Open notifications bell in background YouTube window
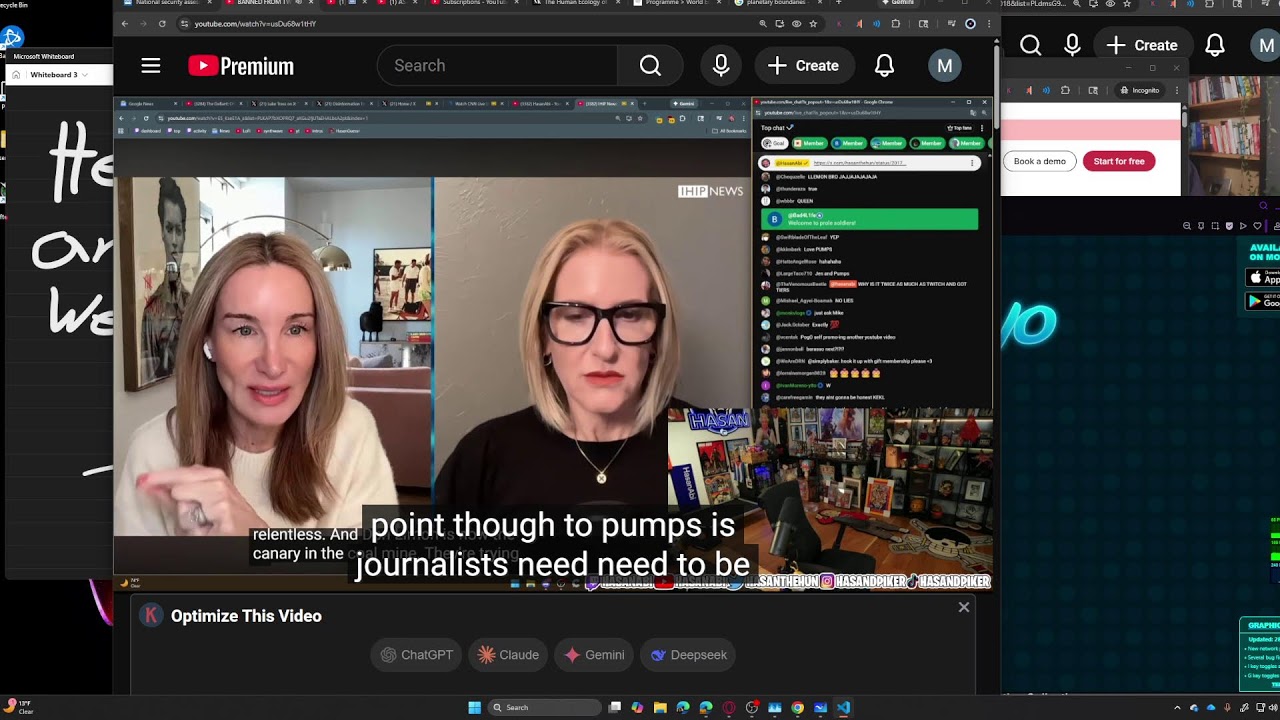 [x=1215, y=45]
